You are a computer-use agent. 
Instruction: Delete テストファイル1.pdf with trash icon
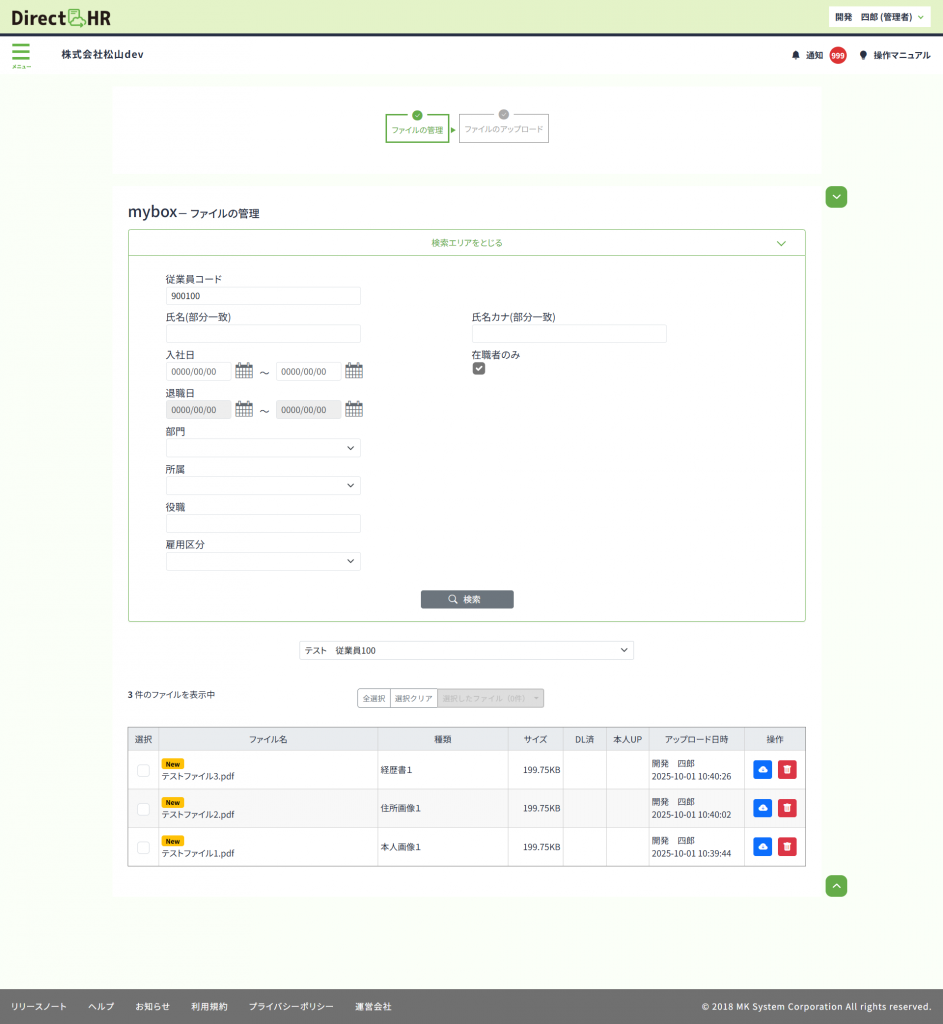click(787, 847)
